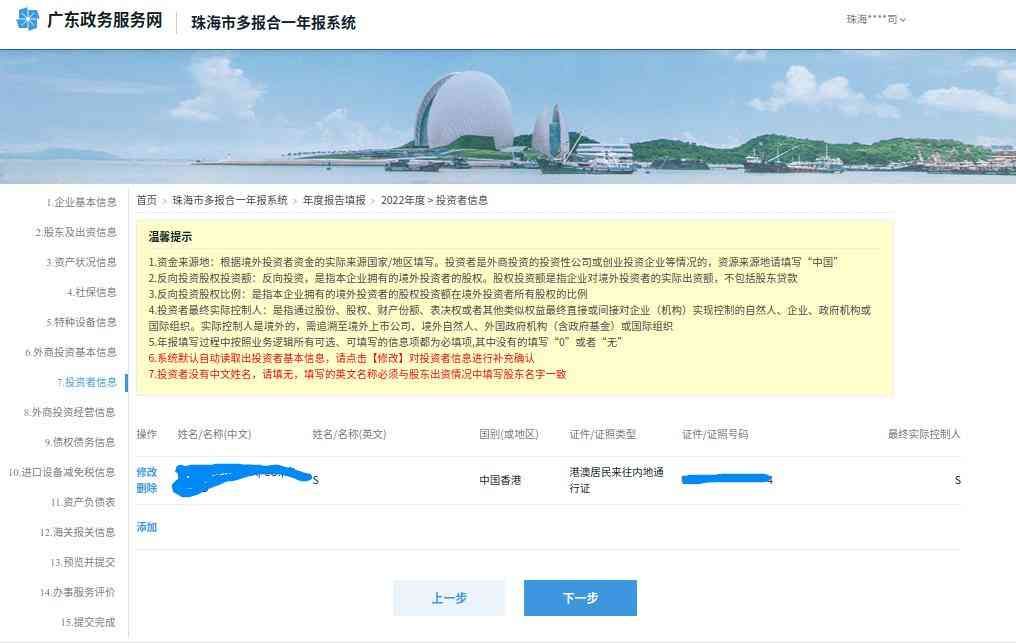
Task: Open step 11 资产负债表
Action: [x=83, y=502]
